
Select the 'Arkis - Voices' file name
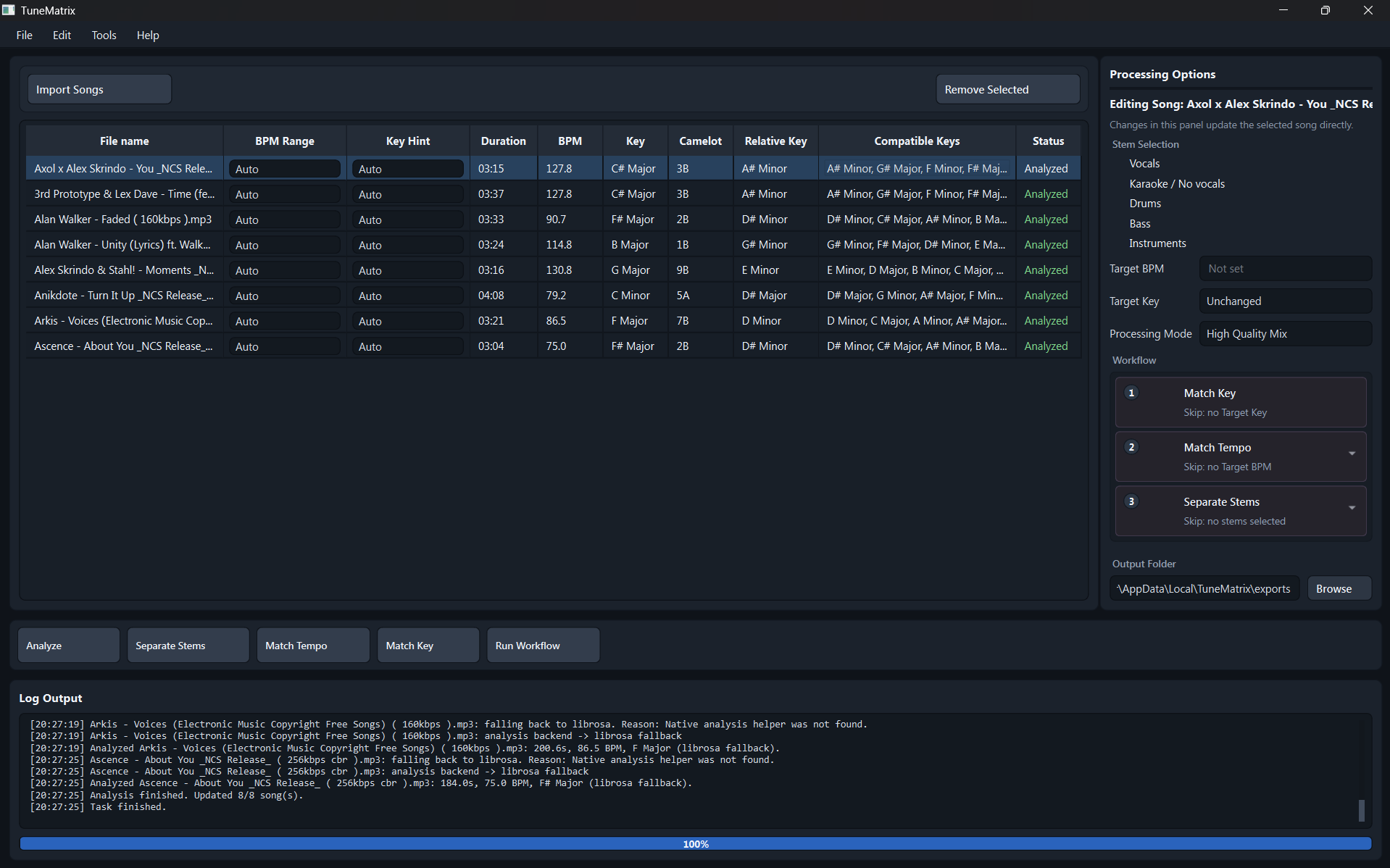tap(124, 320)
